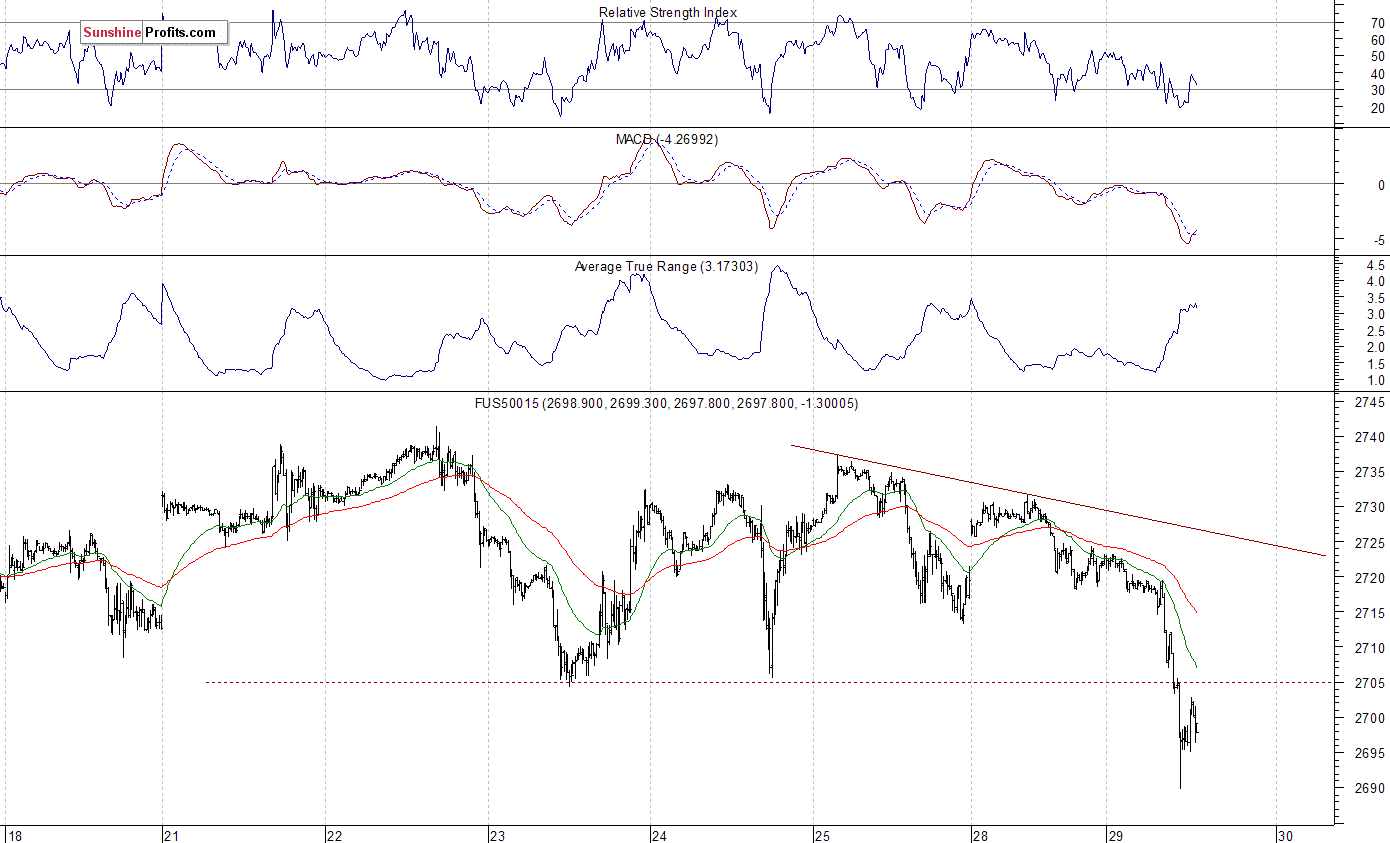Click RSI axis value 30
The width and height of the screenshot is (1390, 843).
(1377, 91)
